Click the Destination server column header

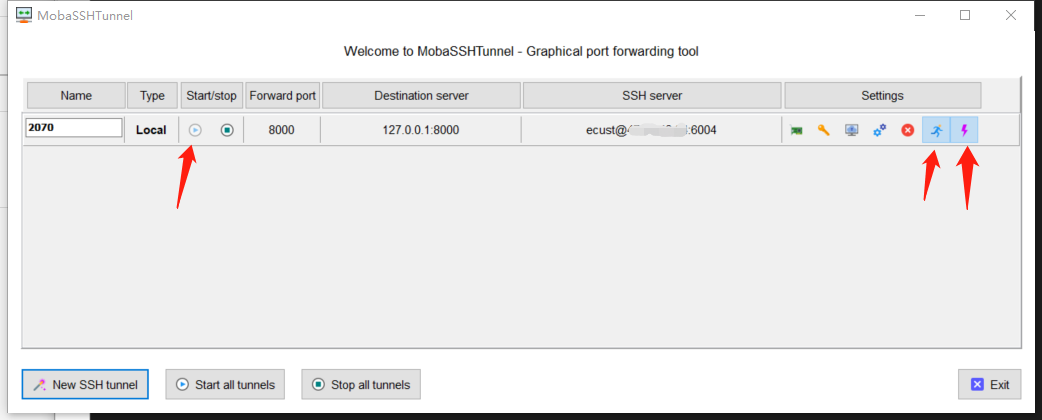(x=421, y=95)
